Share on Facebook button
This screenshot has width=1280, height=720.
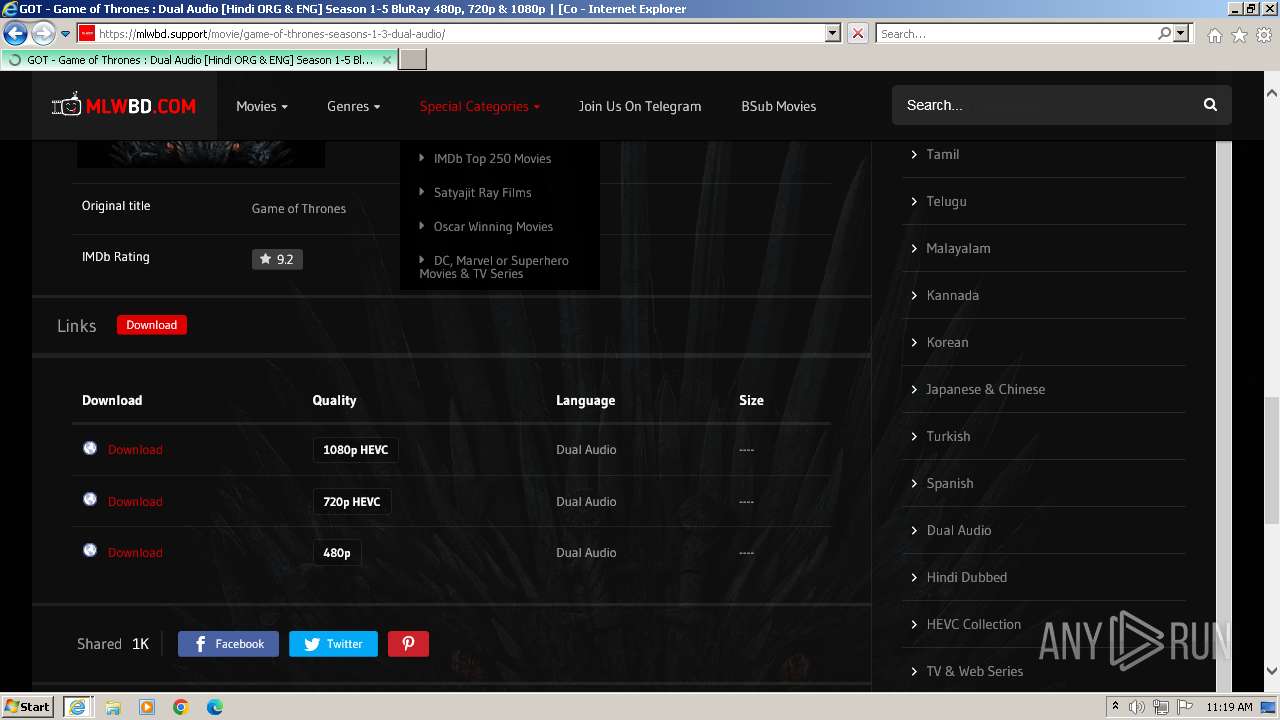pyautogui.click(x=228, y=644)
